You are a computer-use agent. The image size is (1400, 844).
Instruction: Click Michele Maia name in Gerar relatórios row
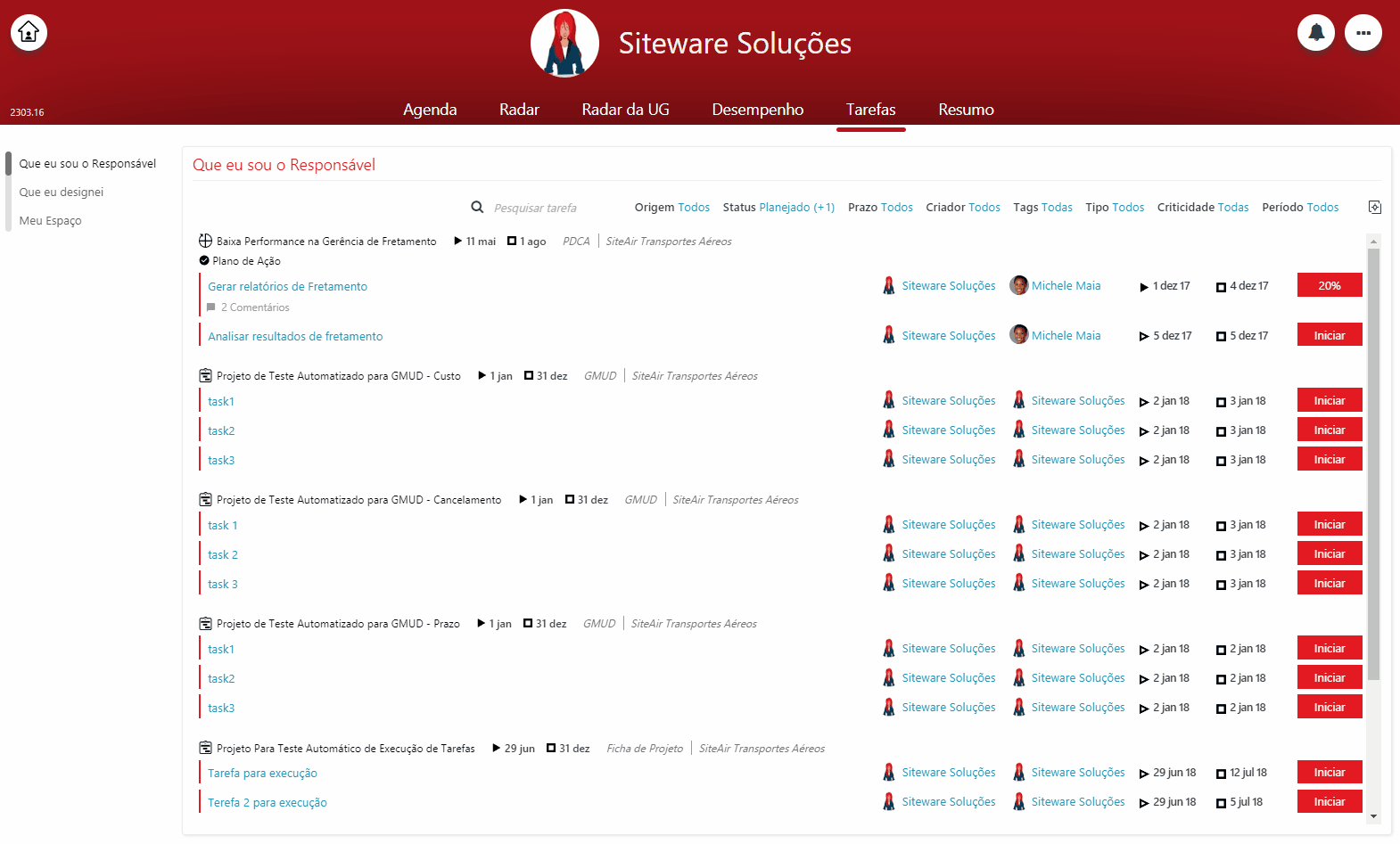[x=1066, y=286]
